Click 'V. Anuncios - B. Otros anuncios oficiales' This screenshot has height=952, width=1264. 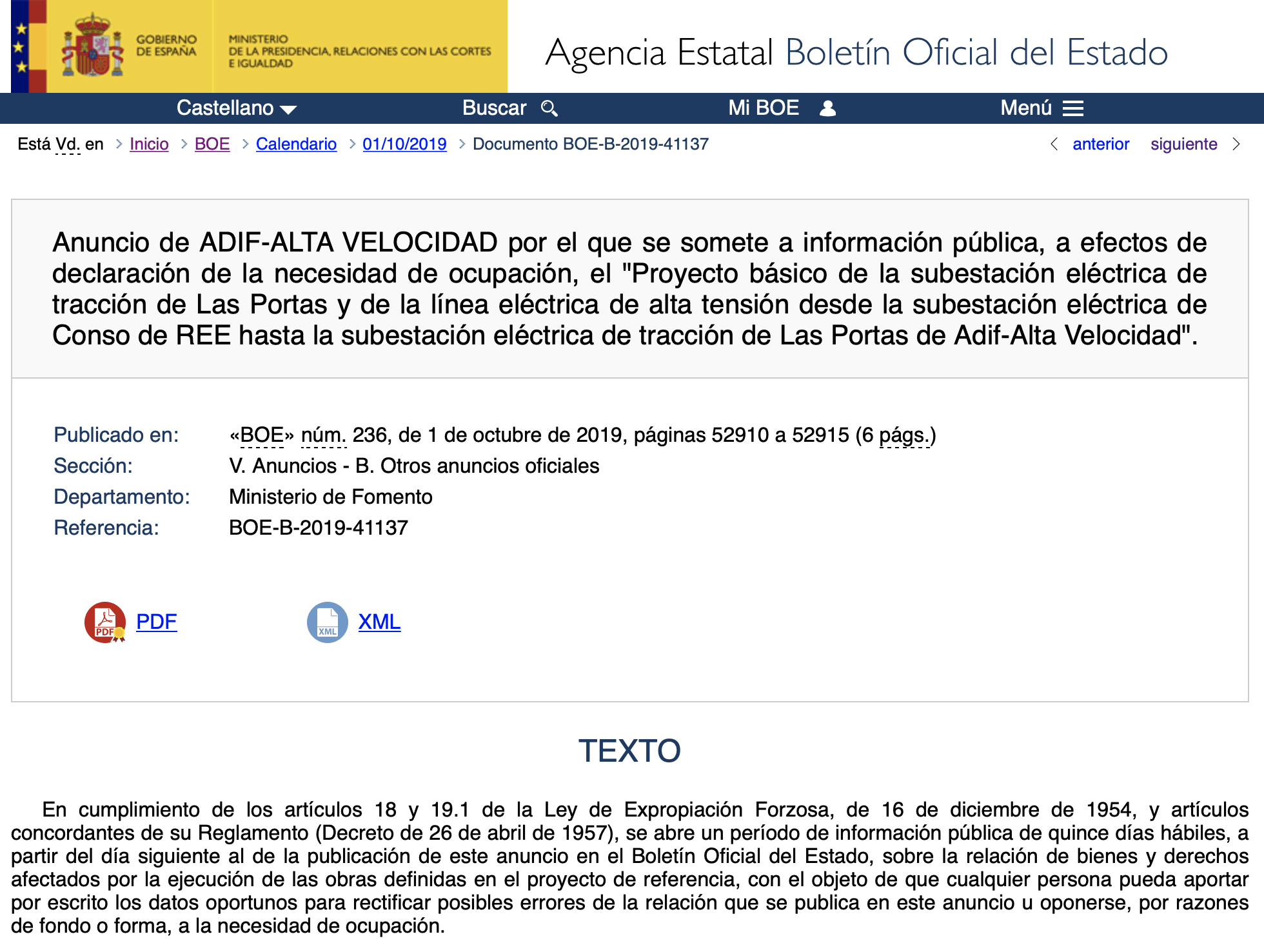414,466
